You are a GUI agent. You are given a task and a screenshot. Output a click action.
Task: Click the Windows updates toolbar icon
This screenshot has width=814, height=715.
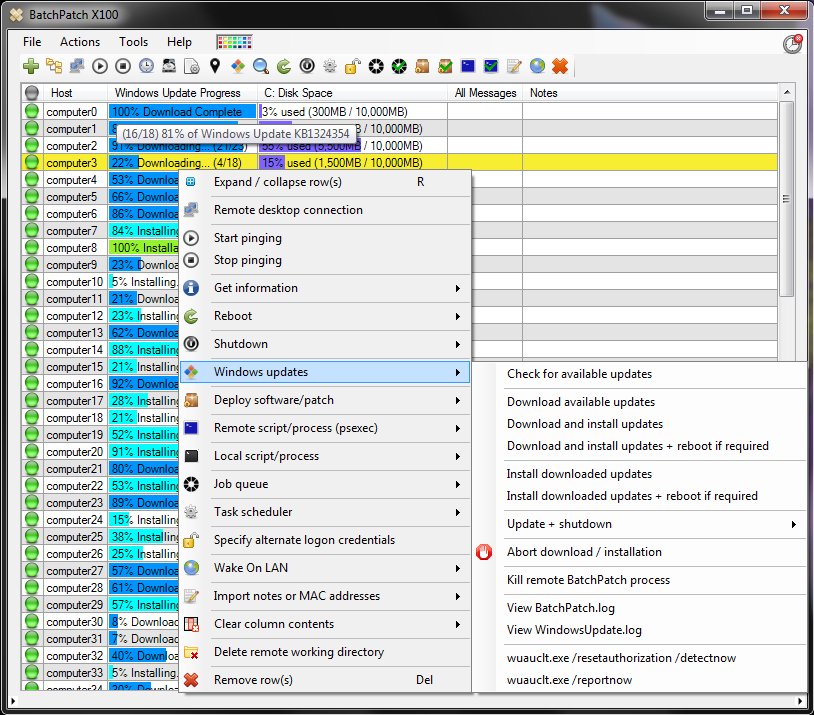[238, 66]
